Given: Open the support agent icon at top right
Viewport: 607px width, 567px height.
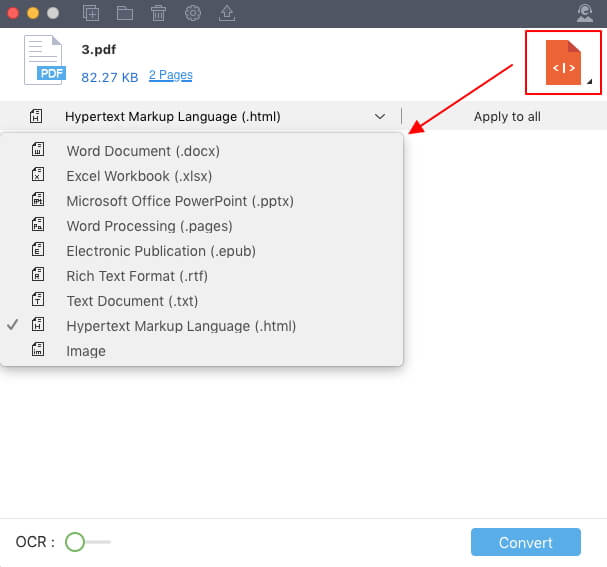Looking at the screenshot, I should [585, 13].
